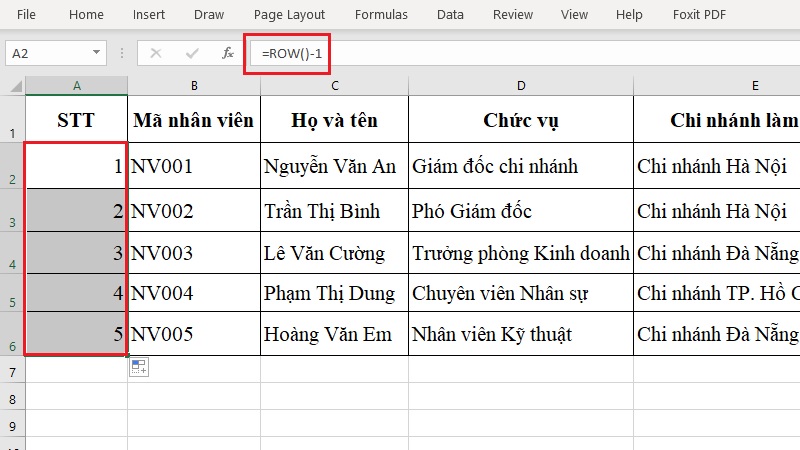Image resolution: width=800 pixels, height=450 pixels.
Task: Select cell A5 containing 4
Action: [x=77, y=293]
